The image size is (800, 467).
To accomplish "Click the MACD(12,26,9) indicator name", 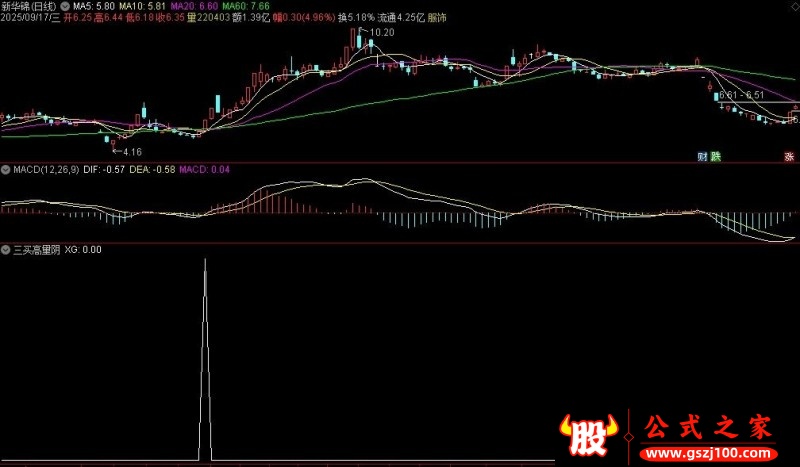I will pos(46,169).
